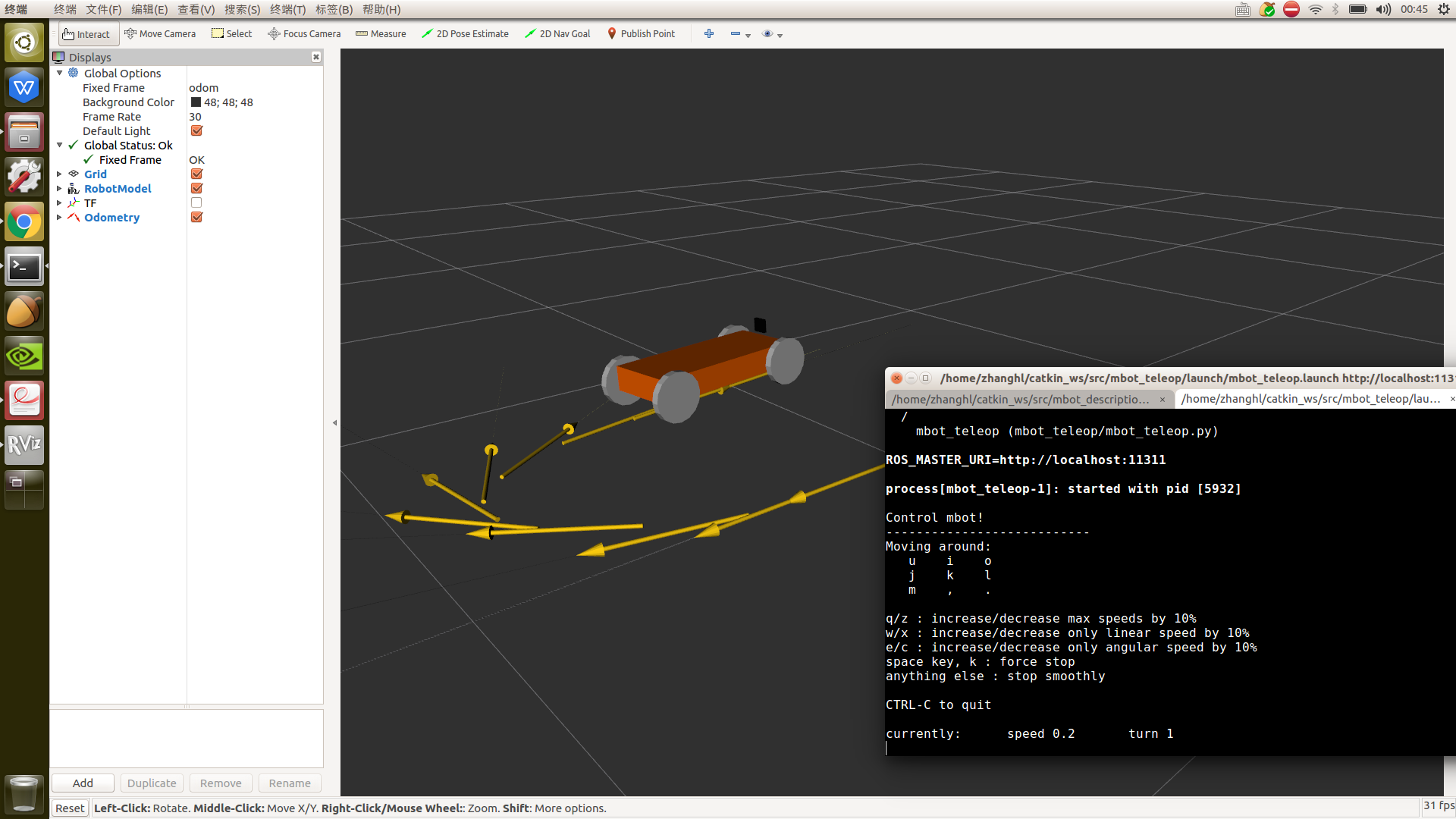Expand the Grid display properties
This screenshot has width=1456, height=819.
59,174
